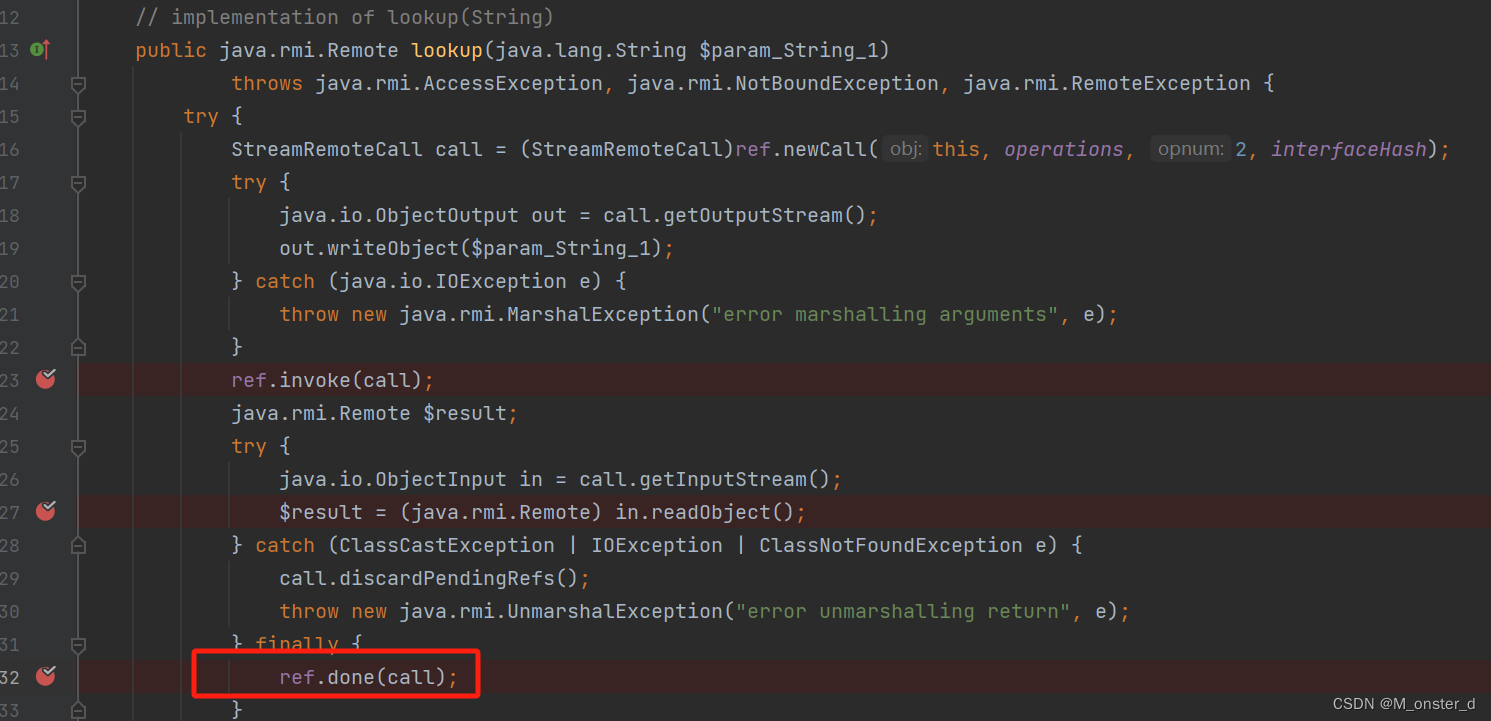Click the fold-end marker at line 22
The width and height of the screenshot is (1491, 721).
(x=79, y=347)
